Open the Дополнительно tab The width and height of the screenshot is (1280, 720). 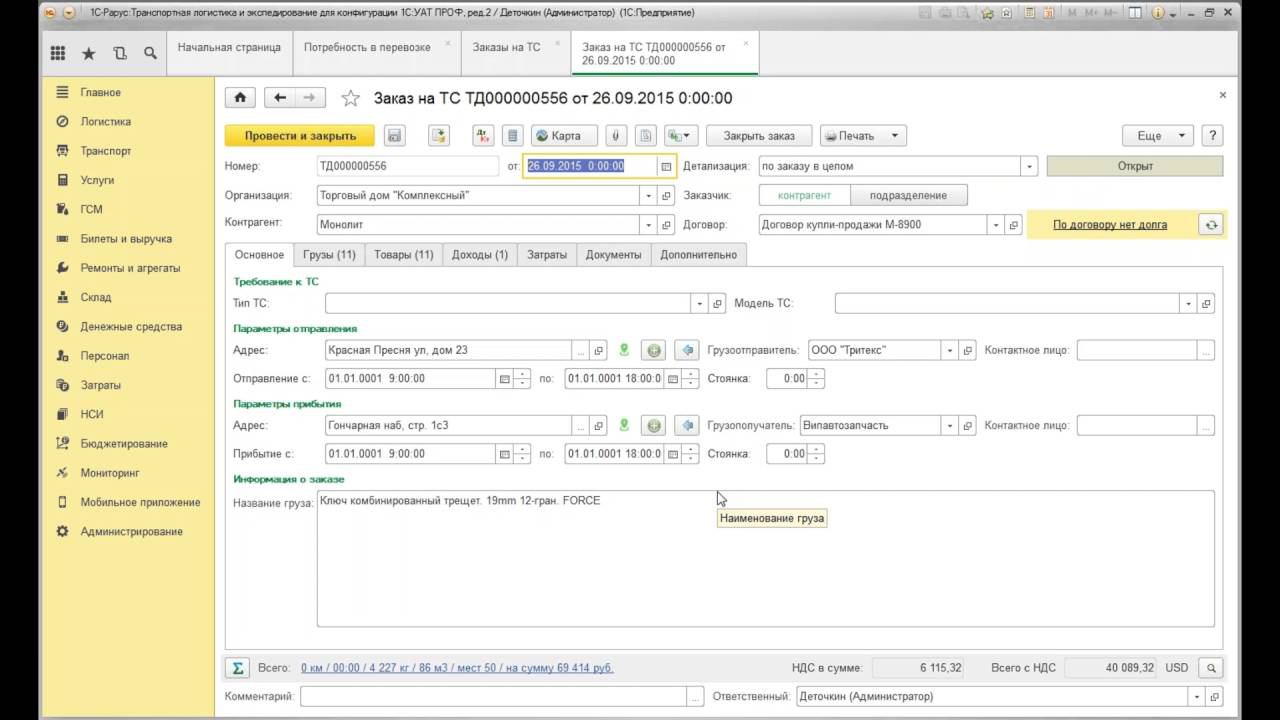pos(699,255)
